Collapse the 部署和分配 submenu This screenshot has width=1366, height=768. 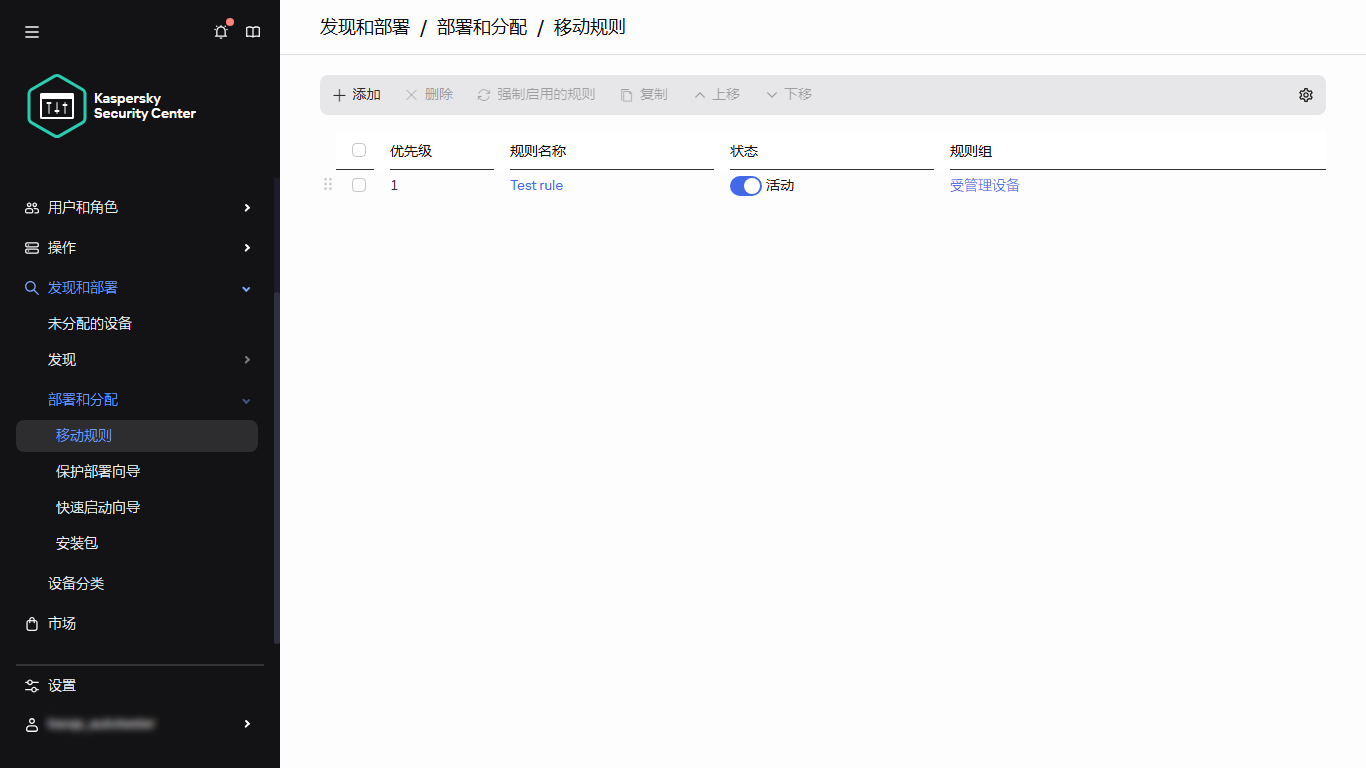[245, 399]
